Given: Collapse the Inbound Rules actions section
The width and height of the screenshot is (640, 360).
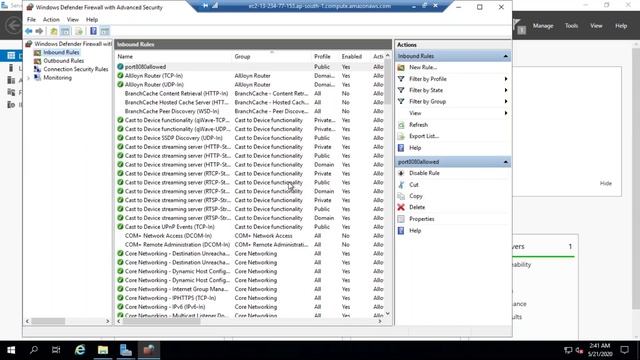Looking at the screenshot, I should point(506,56).
